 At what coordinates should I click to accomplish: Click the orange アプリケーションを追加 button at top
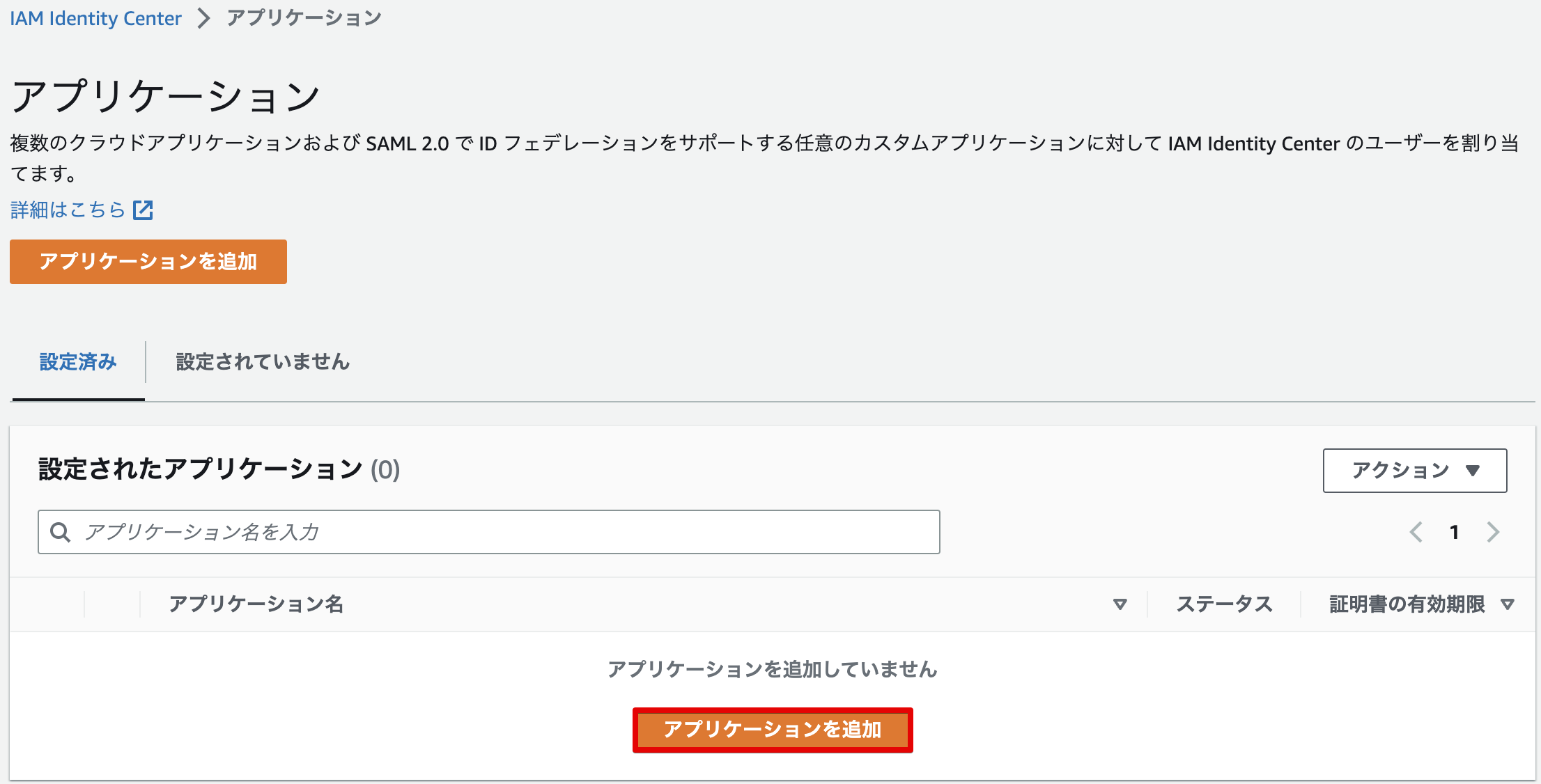[148, 262]
